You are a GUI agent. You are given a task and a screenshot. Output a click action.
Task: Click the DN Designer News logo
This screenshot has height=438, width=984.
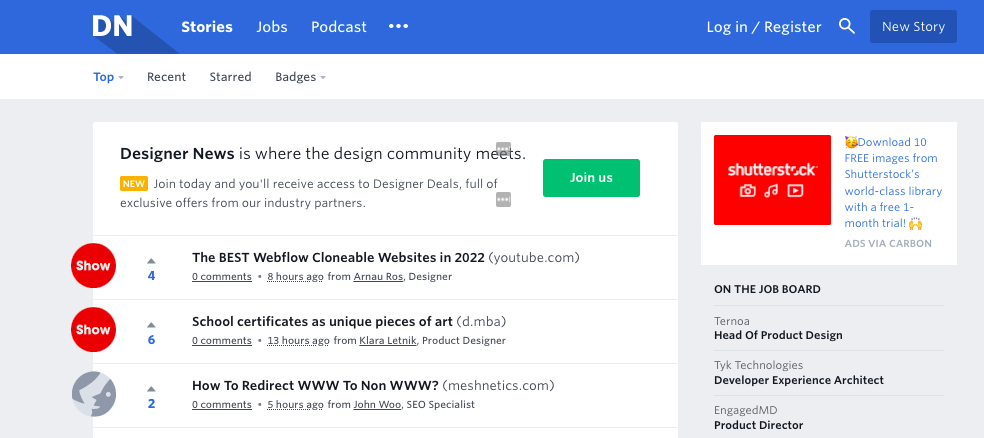(x=113, y=26)
